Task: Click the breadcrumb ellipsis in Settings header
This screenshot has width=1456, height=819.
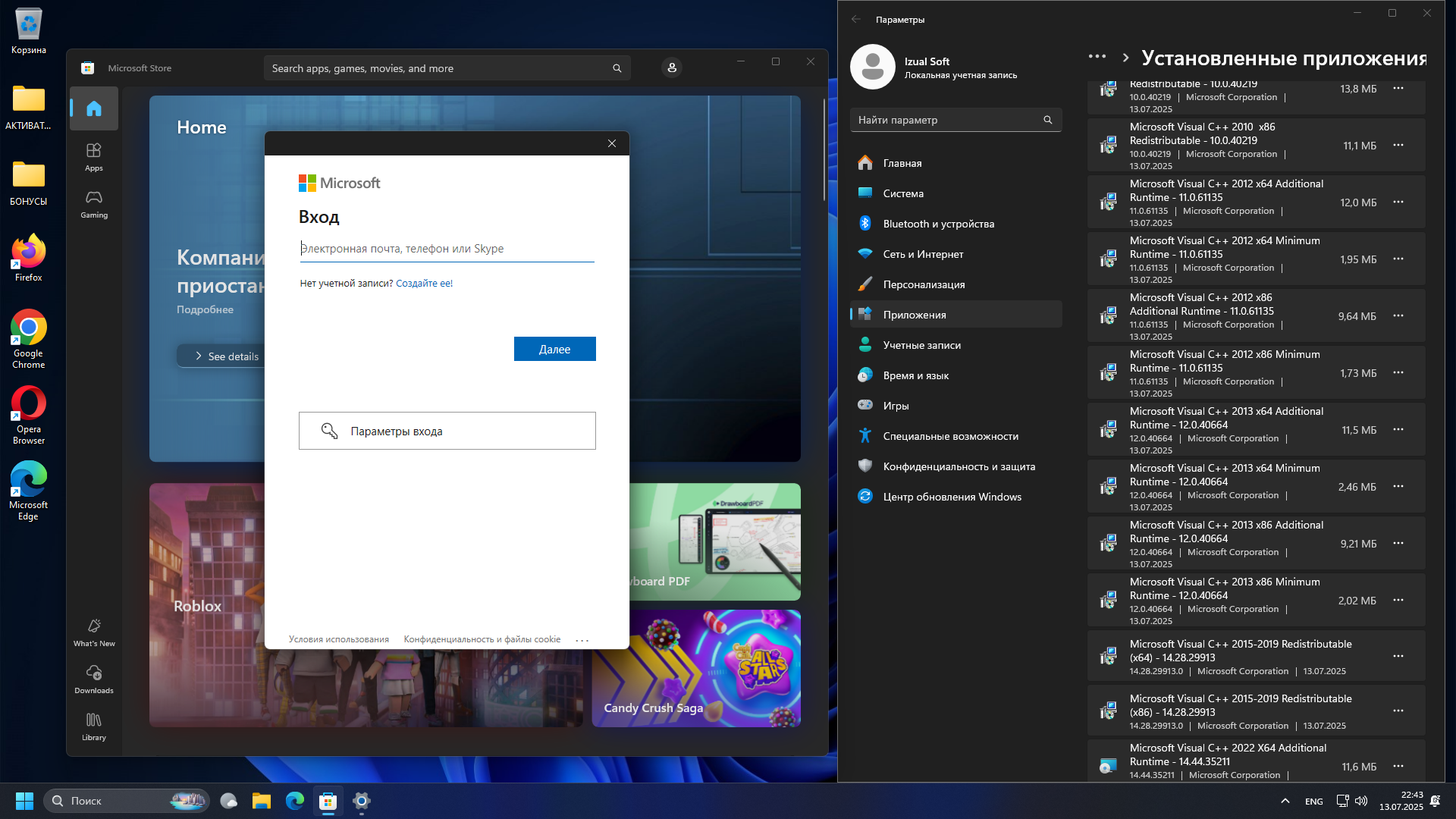Action: [x=1097, y=57]
